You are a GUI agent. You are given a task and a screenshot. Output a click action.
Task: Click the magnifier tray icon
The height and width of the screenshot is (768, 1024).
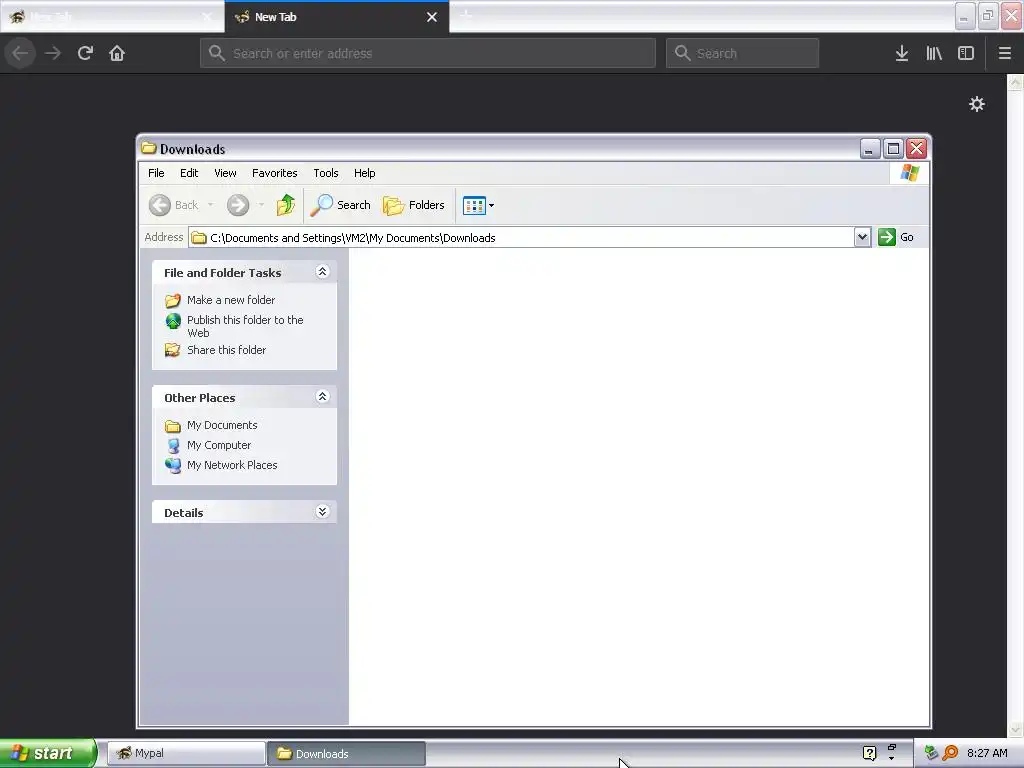coord(950,753)
